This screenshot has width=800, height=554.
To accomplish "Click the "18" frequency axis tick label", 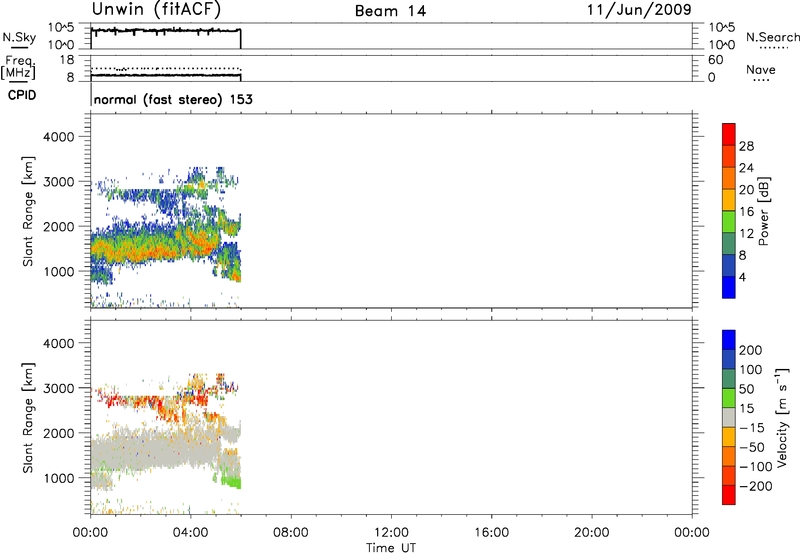I will click(67, 60).
